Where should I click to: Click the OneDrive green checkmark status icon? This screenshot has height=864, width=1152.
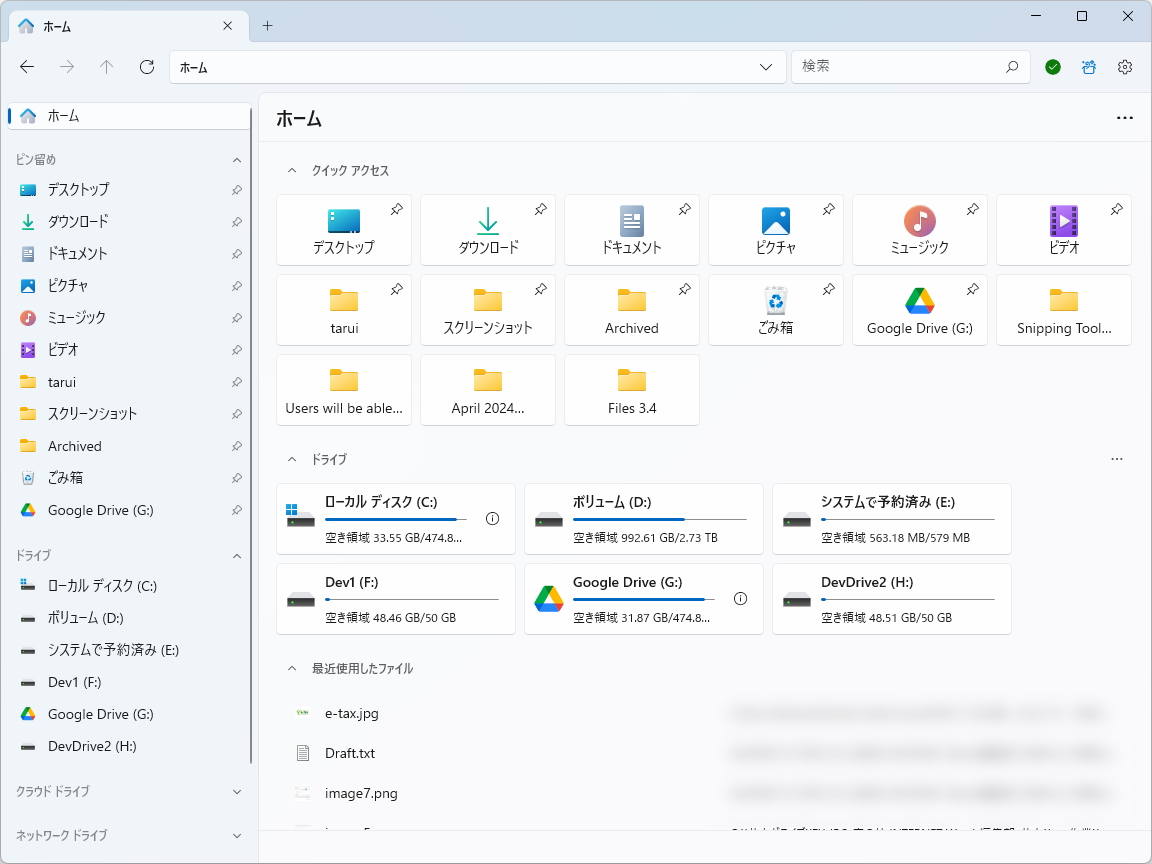(x=1052, y=67)
